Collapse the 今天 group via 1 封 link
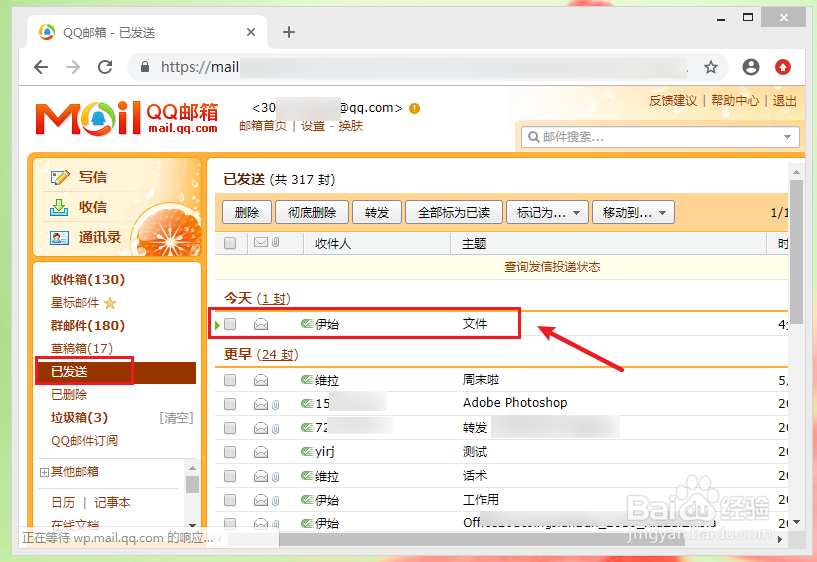817x562 pixels. coord(274,299)
